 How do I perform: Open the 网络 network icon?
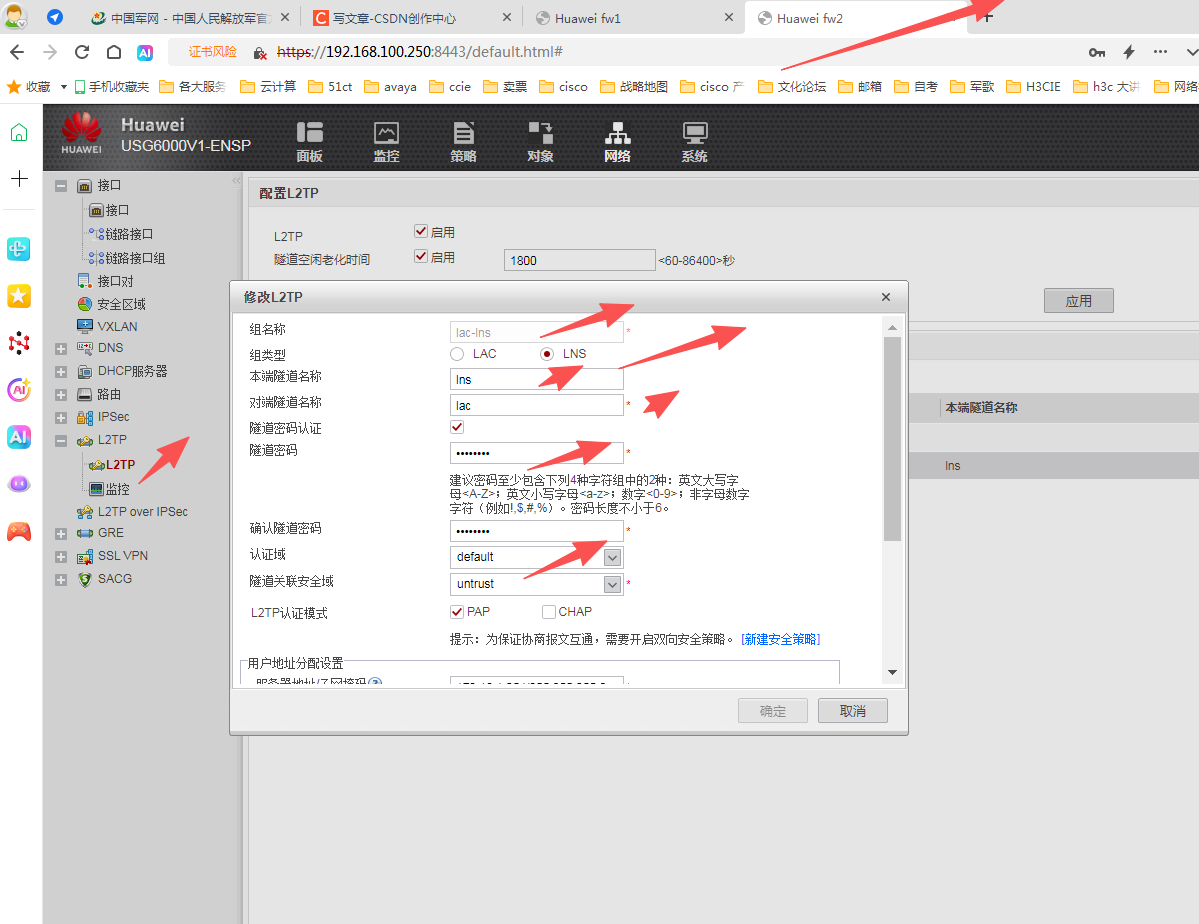point(617,142)
